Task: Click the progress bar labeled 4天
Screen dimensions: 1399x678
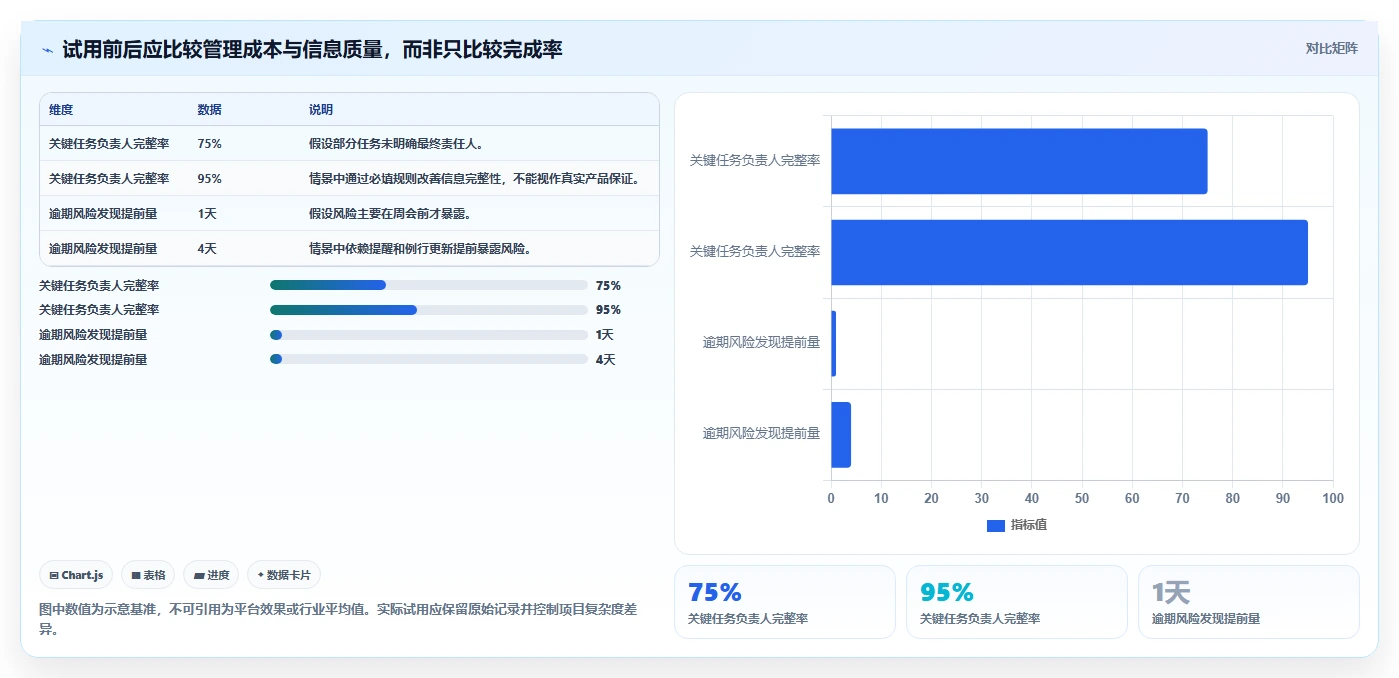Action: (x=429, y=359)
